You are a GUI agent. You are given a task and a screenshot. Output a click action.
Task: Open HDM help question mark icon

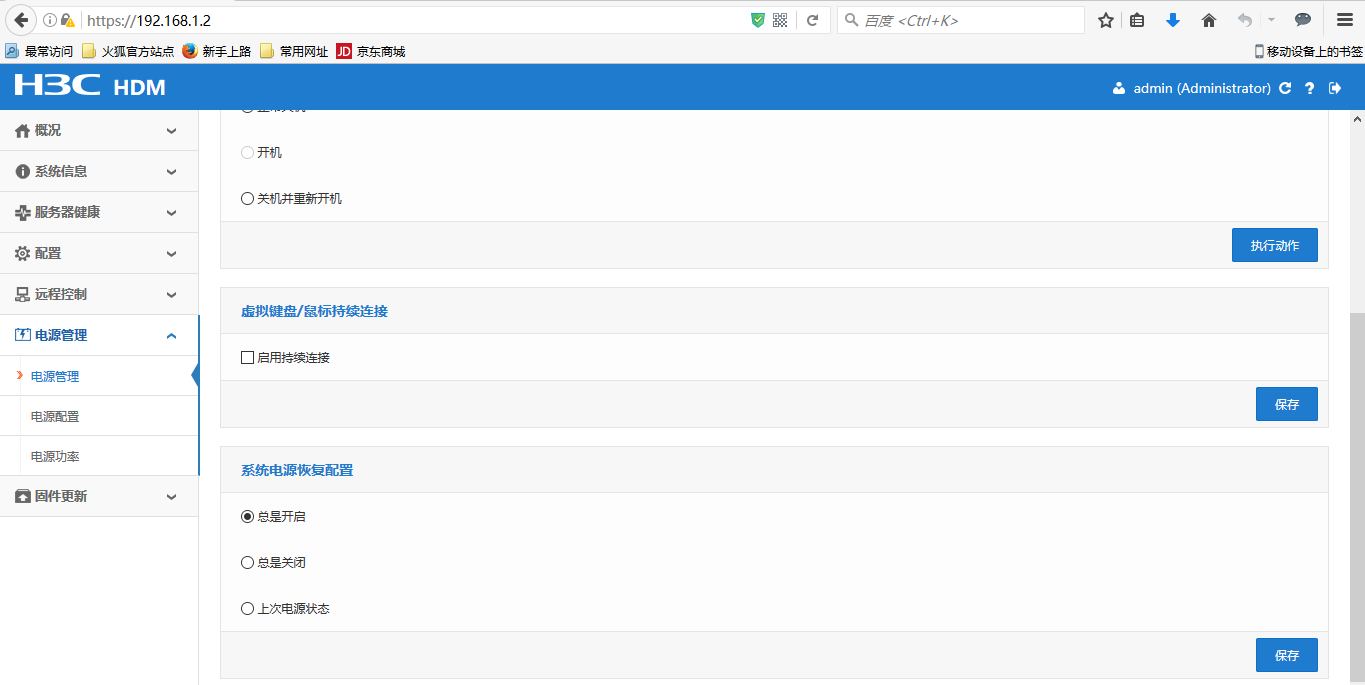[x=1309, y=88]
